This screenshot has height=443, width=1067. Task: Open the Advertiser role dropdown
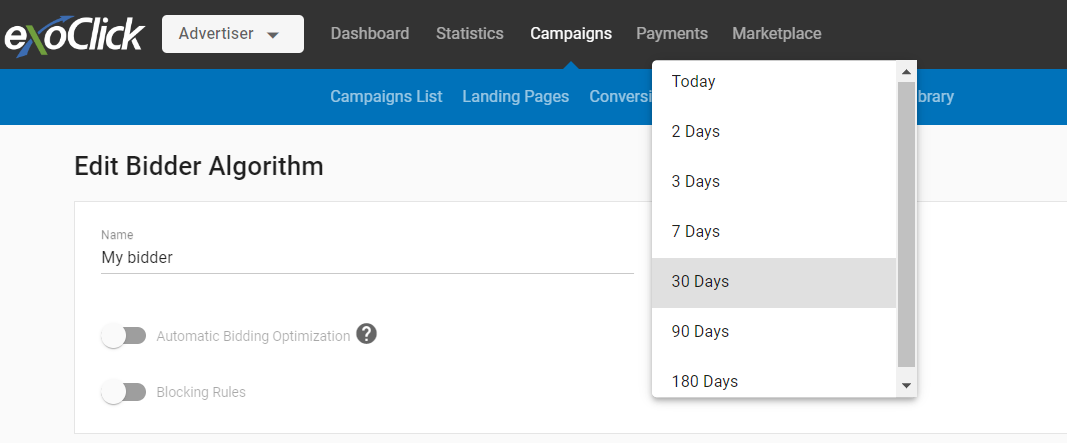(x=232, y=34)
